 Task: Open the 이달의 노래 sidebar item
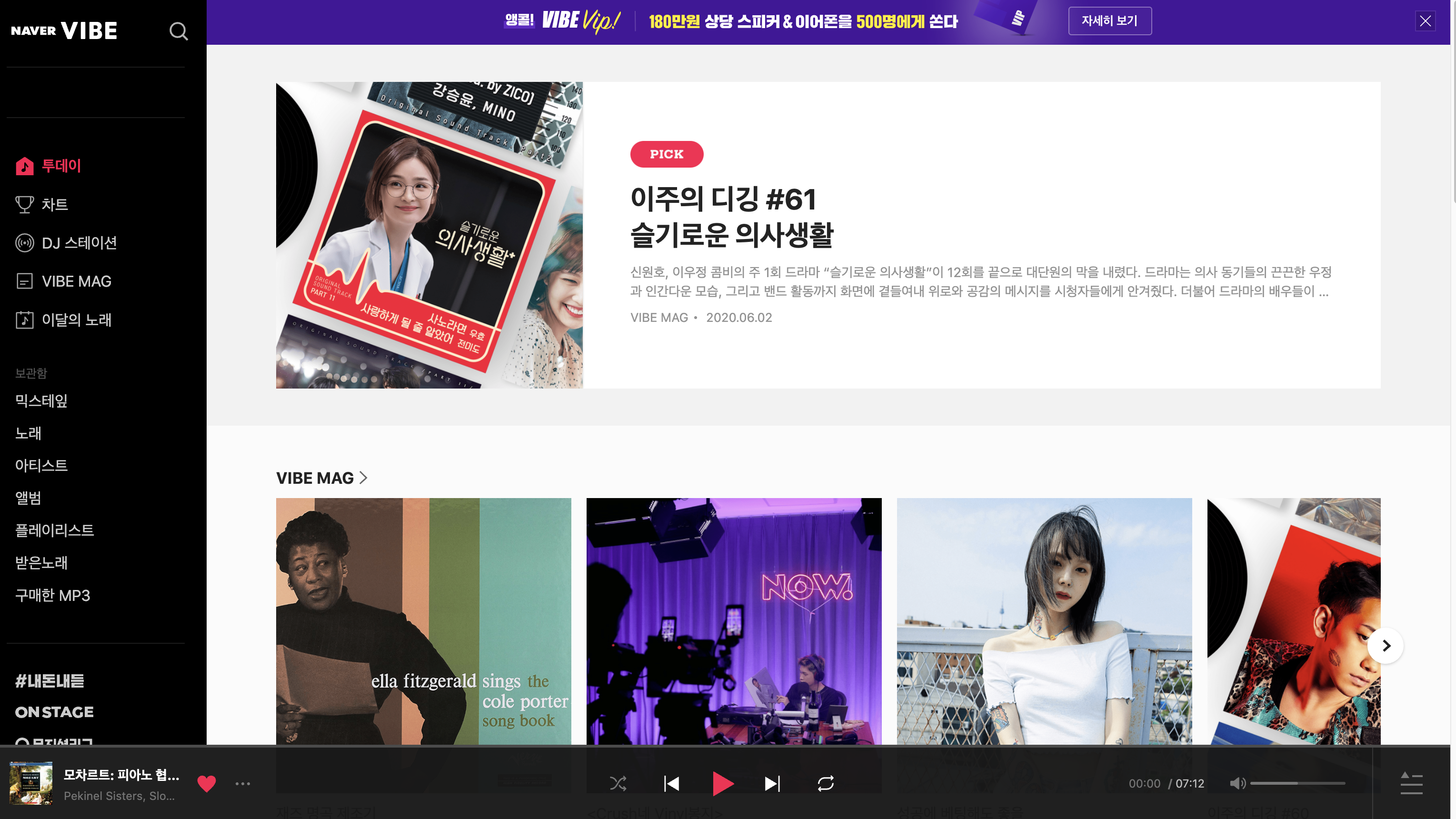[76, 320]
